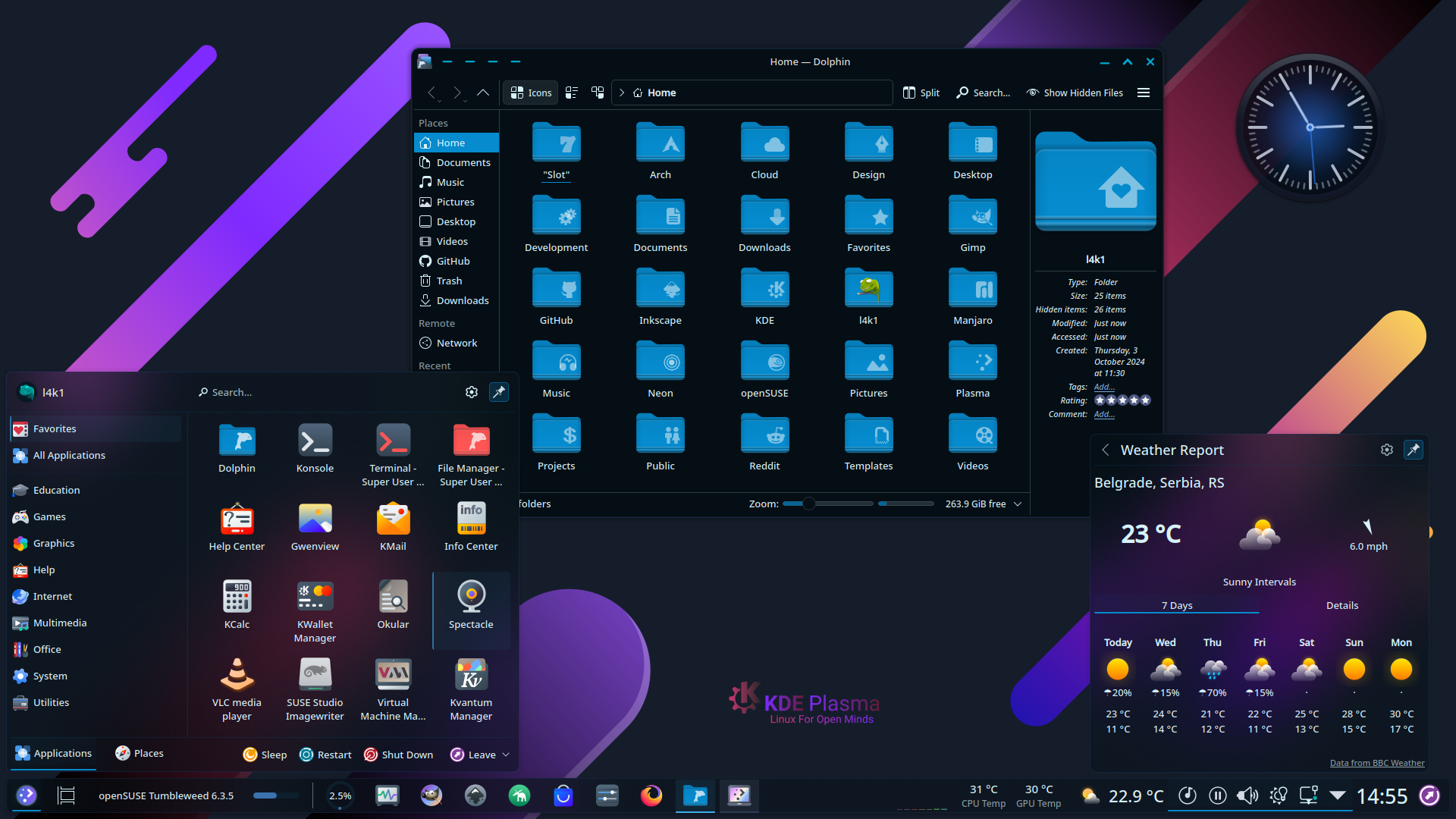Launch Okular document viewer

[393, 604]
